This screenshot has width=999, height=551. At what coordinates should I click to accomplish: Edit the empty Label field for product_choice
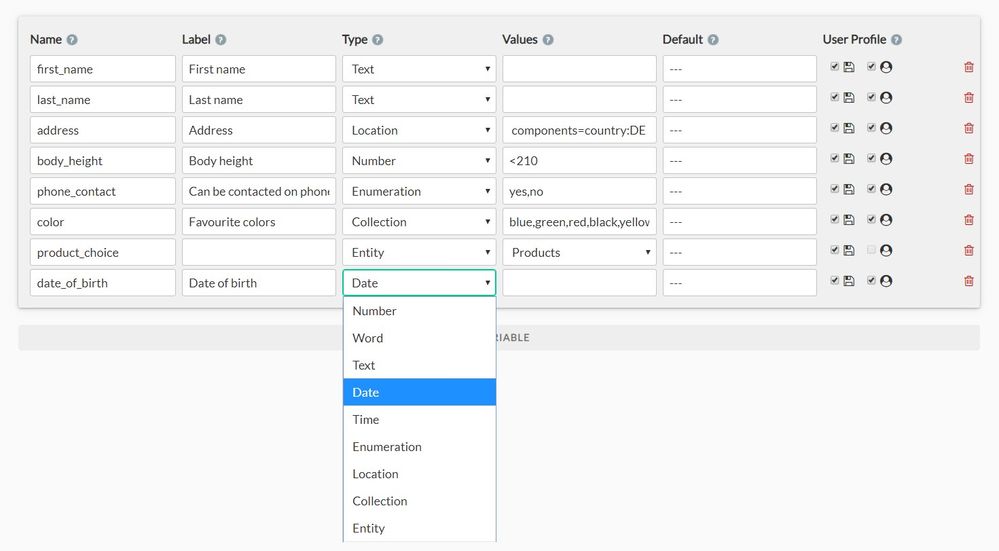tap(259, 252)
